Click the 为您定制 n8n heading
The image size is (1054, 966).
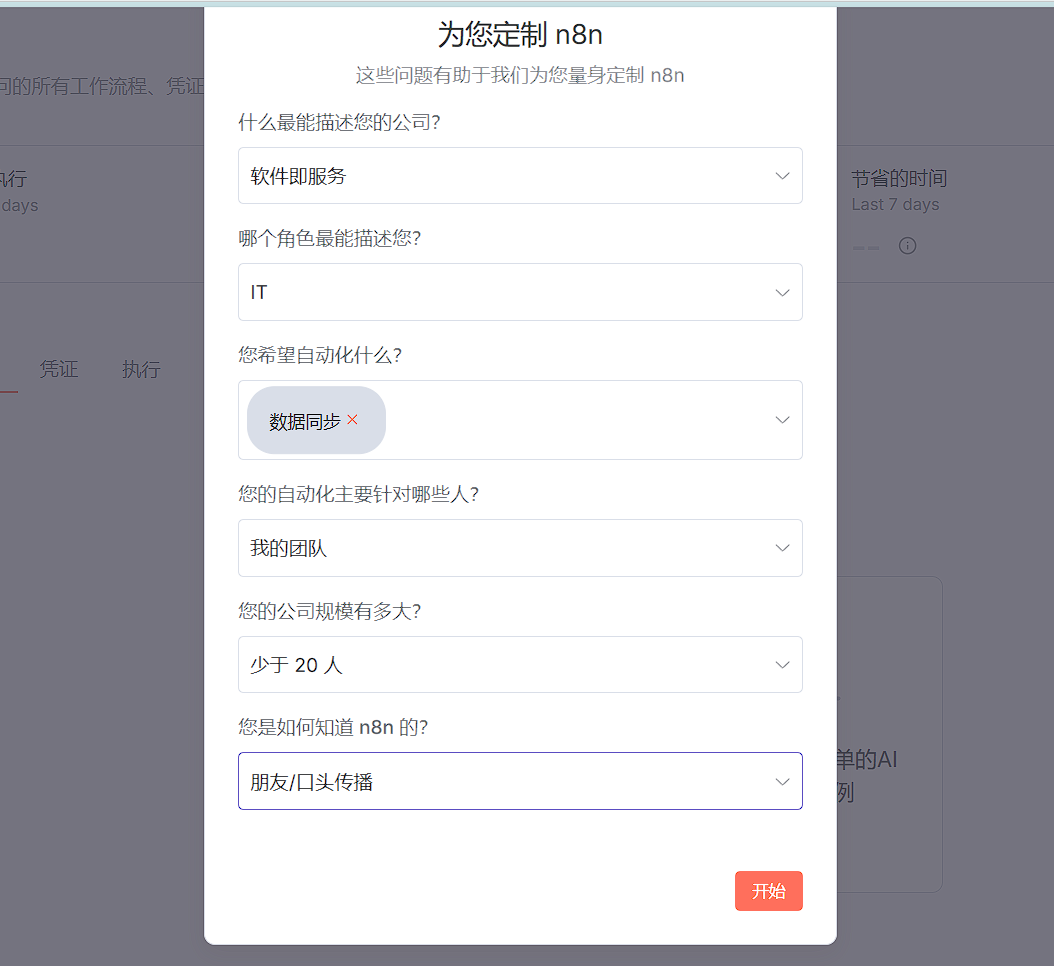click(x=520, y=34)
